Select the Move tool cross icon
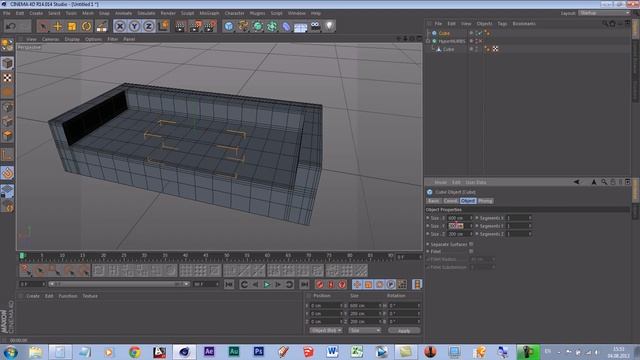Viewport: 640px width, 360px height. point(57,26)
